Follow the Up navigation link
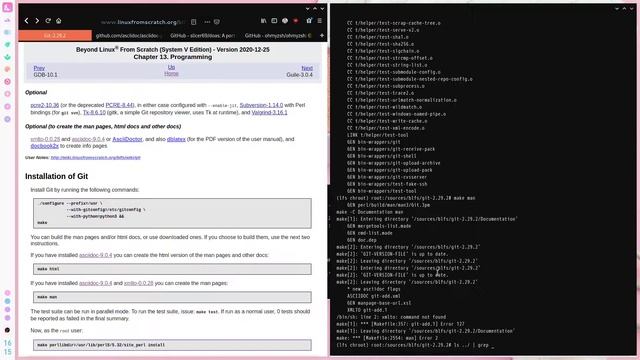 click(171, 67)
